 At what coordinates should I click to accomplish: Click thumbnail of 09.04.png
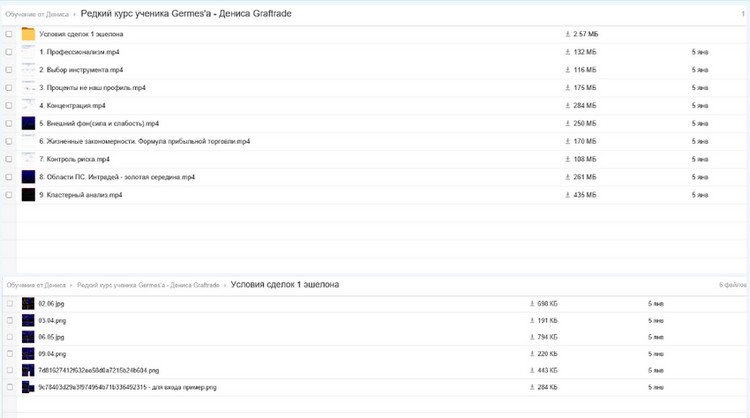click(28, 354)
